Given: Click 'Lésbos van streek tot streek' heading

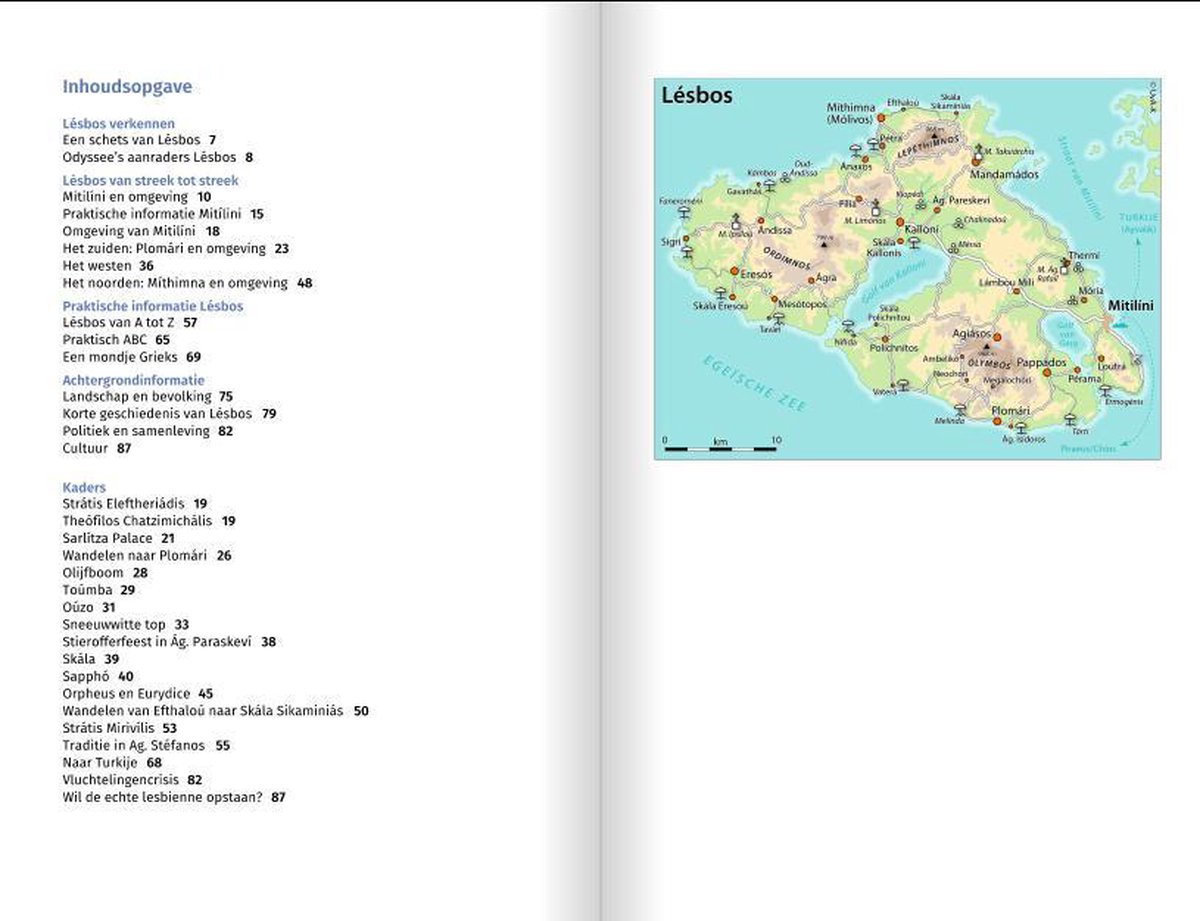Looking at the screenshot, I should (151, 181).
